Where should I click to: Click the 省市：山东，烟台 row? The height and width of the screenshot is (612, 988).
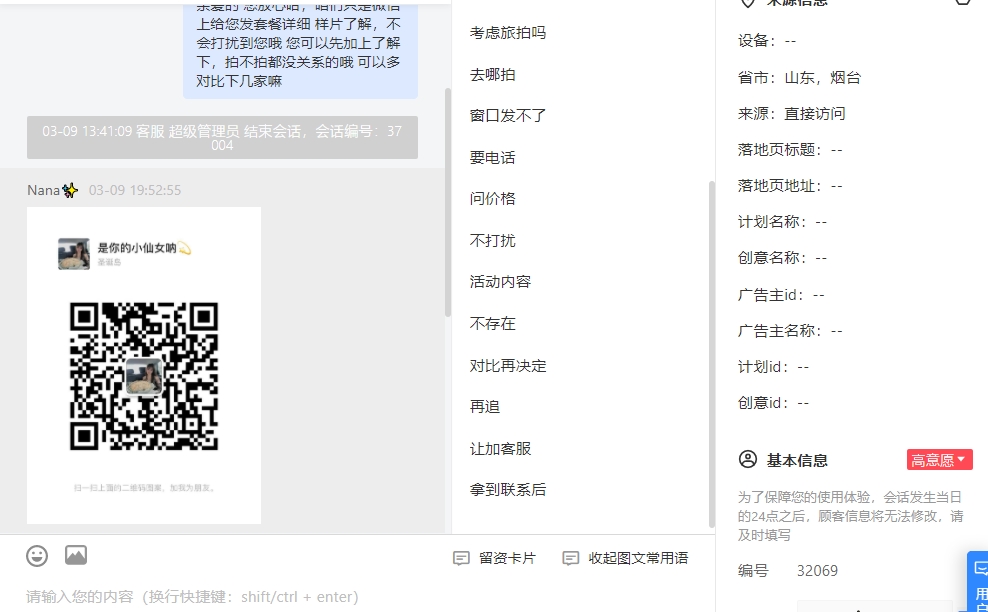799,78
